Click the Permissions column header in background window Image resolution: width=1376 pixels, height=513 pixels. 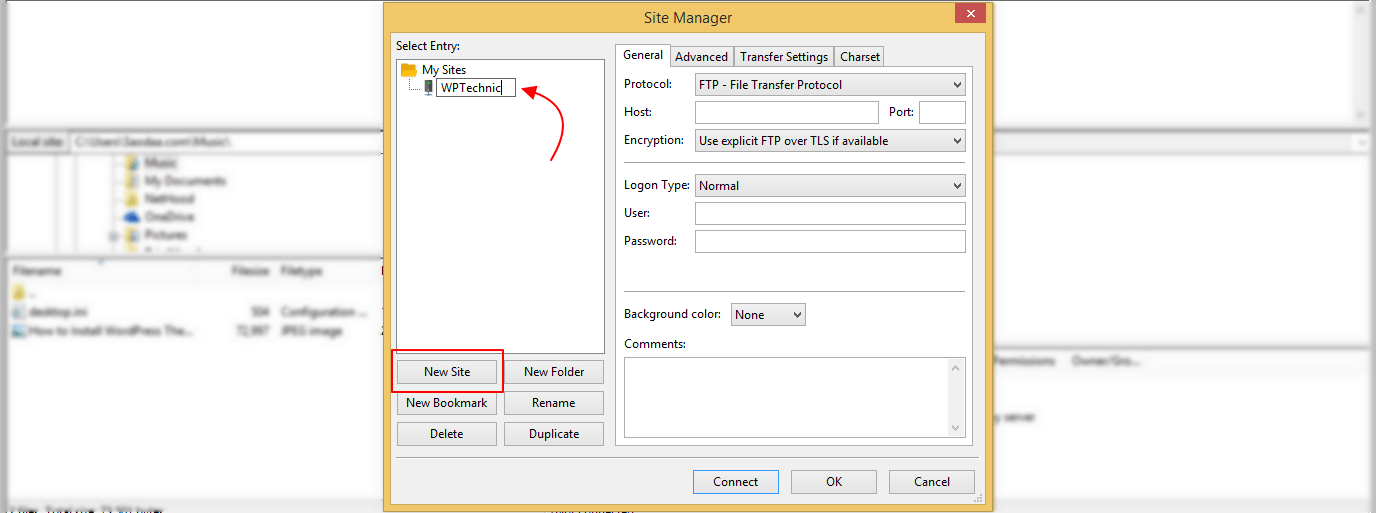tap(1024, 361)
